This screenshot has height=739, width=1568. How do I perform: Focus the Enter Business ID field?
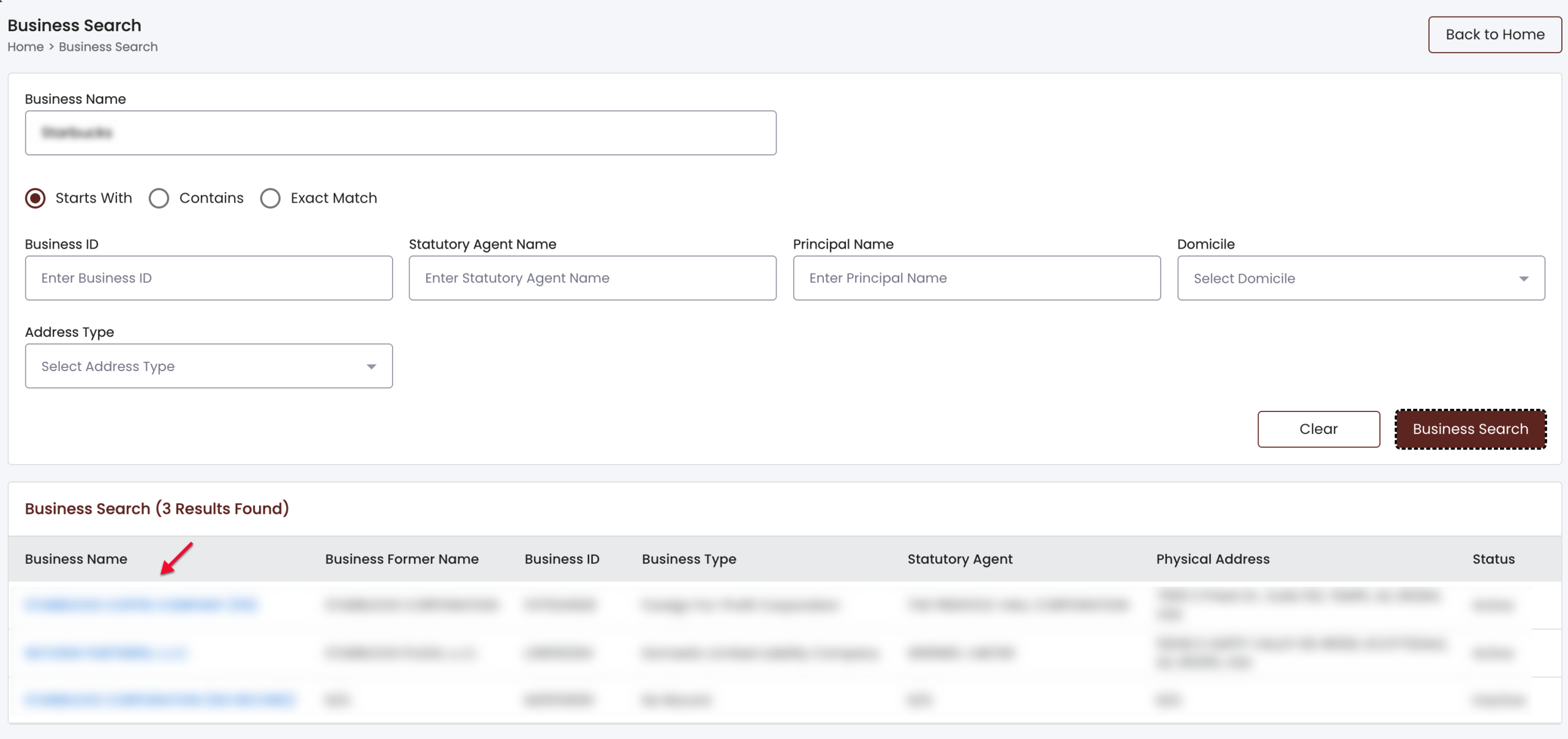coord(208,279)
